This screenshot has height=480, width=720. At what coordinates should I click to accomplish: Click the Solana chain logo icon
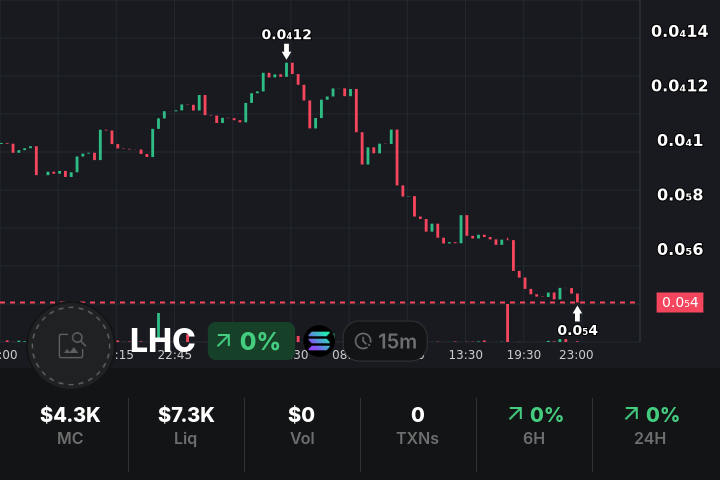point(319,341)
